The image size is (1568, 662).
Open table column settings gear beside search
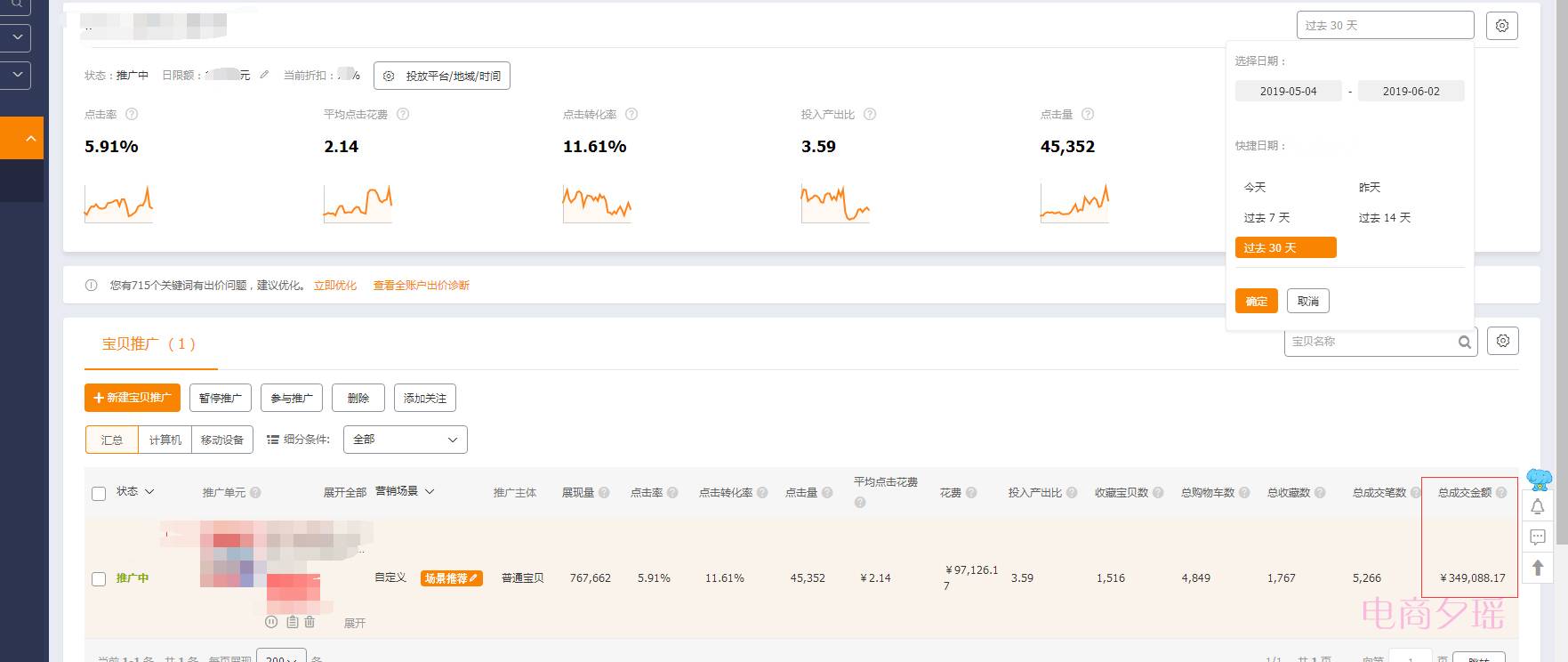tap(1503, 341)
